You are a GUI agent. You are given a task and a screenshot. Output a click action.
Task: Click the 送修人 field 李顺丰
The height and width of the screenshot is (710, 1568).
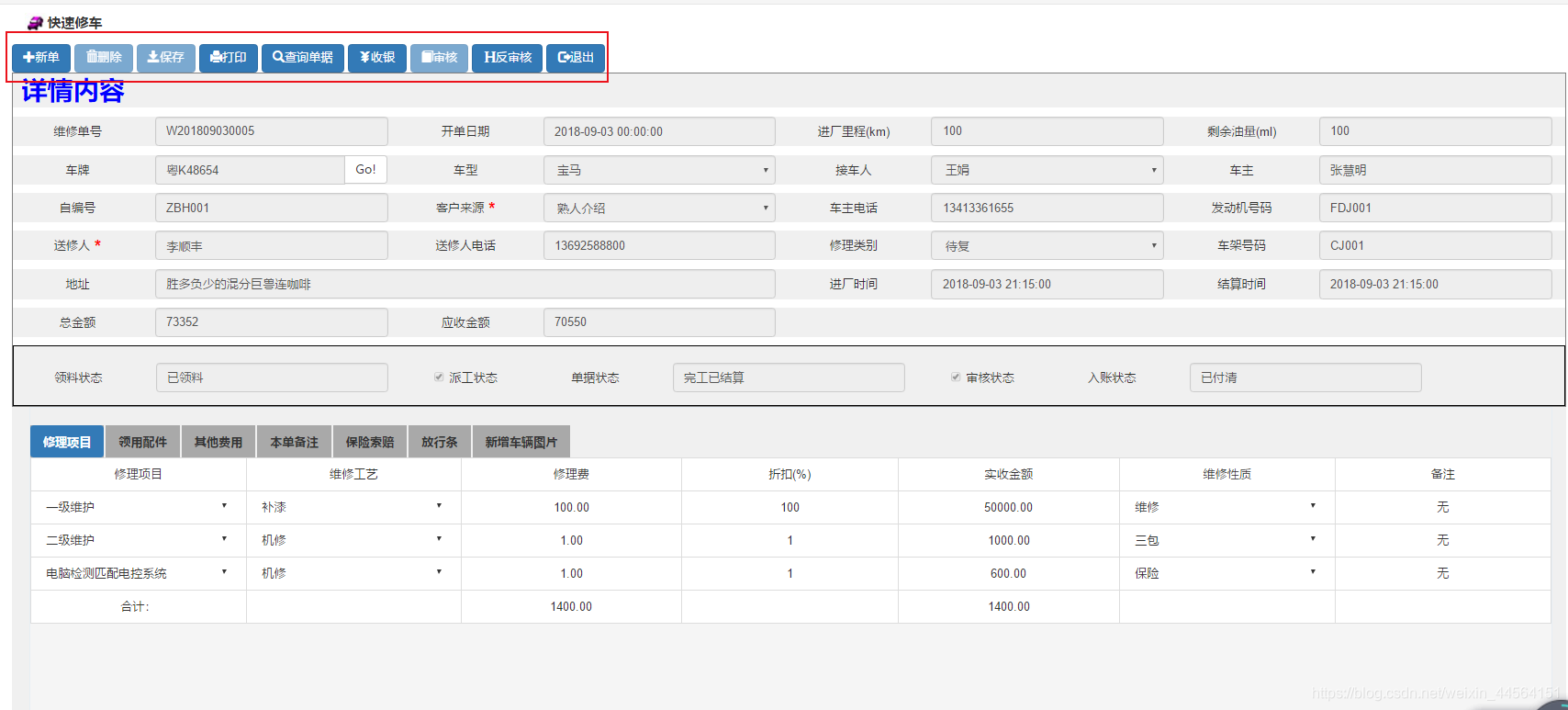(272, 246)
